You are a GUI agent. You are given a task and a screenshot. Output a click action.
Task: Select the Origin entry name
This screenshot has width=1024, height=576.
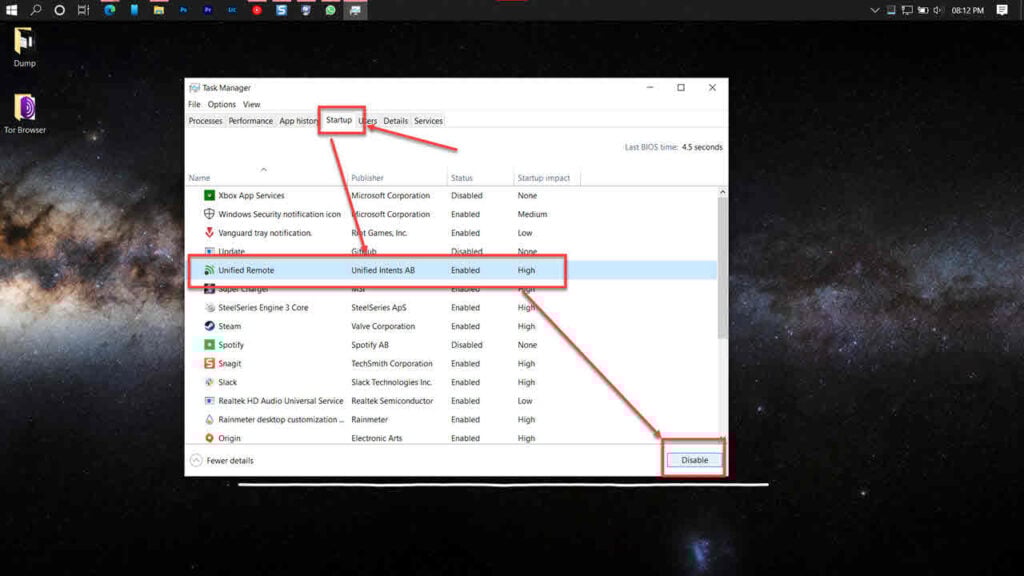[229, 438]
